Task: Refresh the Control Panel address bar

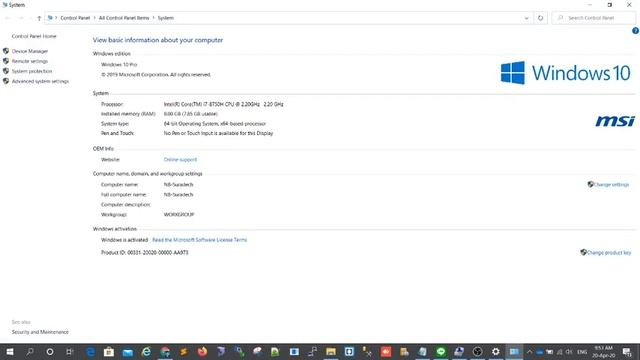Action: point(540,18)
